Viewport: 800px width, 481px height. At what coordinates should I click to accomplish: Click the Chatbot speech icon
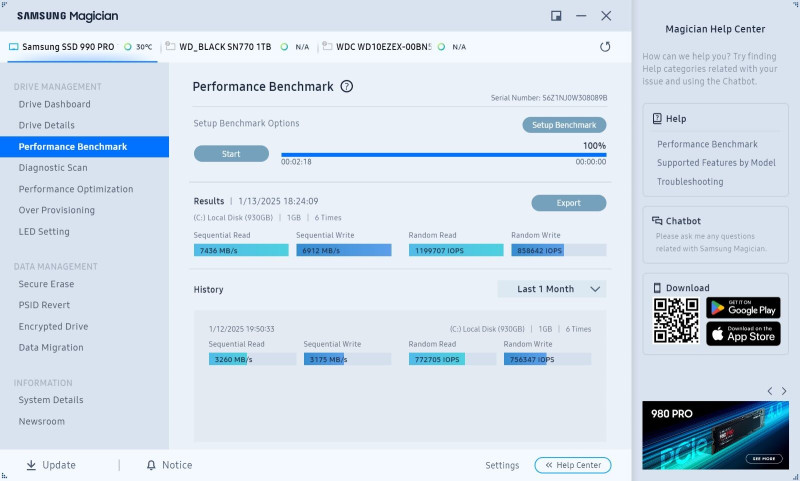657,221
